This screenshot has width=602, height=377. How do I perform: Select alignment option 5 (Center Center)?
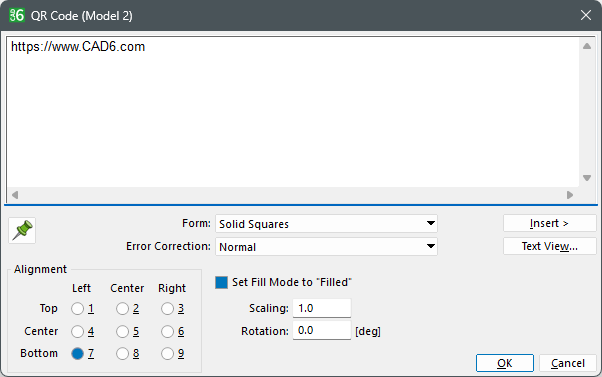click(x=122, y=331)
